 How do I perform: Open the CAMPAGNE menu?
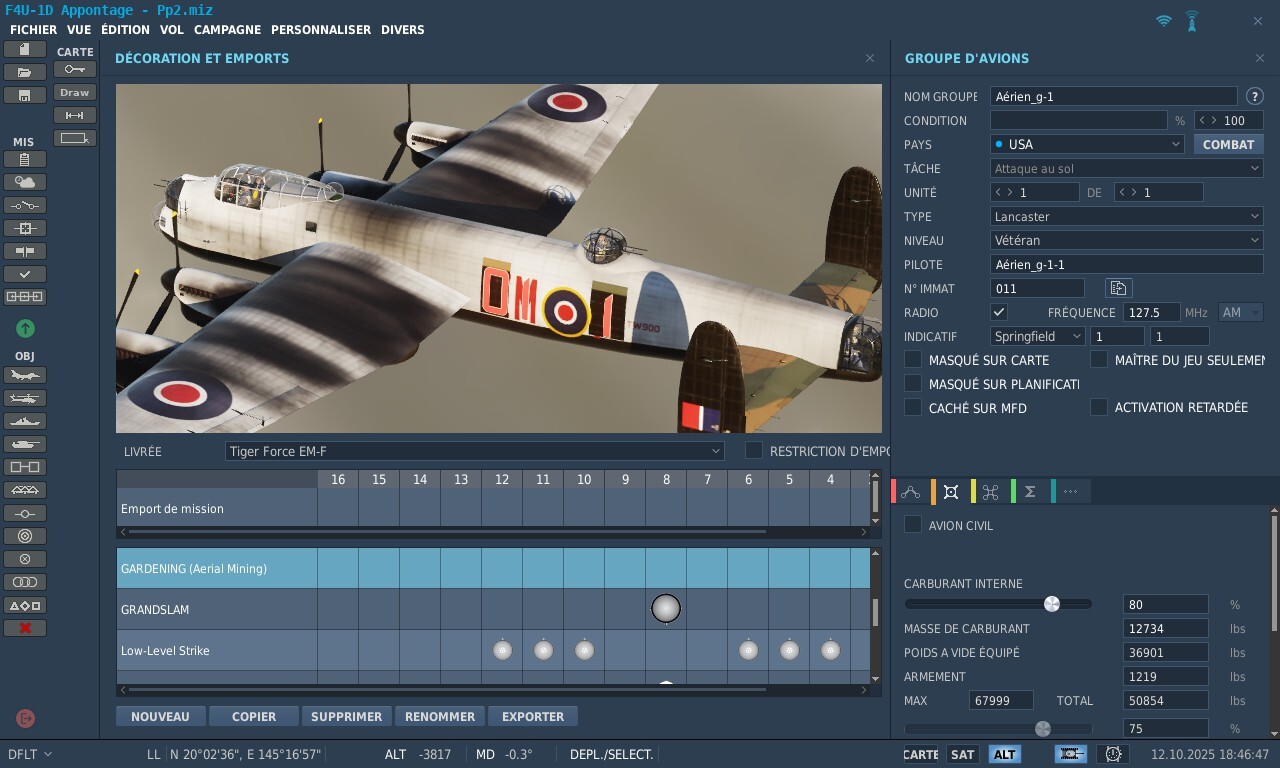tap(227, 30)
